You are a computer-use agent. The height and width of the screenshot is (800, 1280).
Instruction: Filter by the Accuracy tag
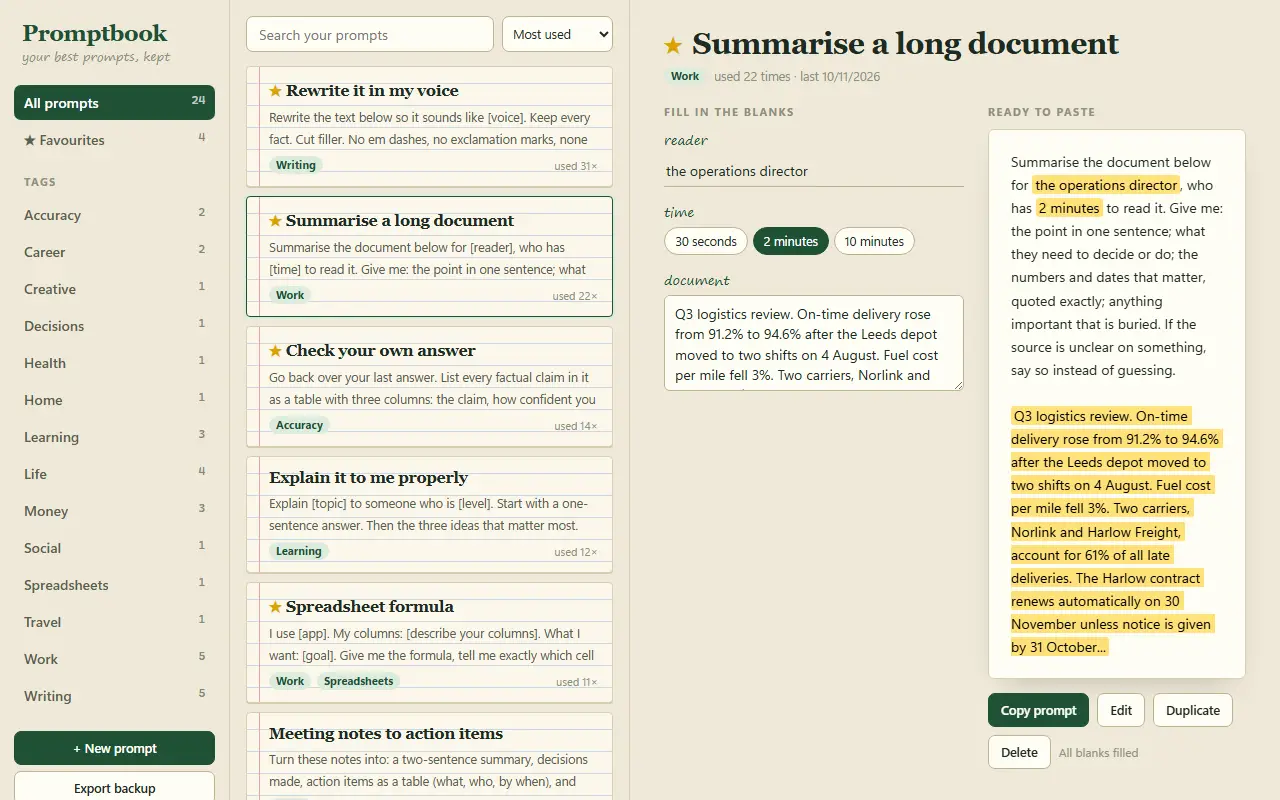click(x=114, y=215)
